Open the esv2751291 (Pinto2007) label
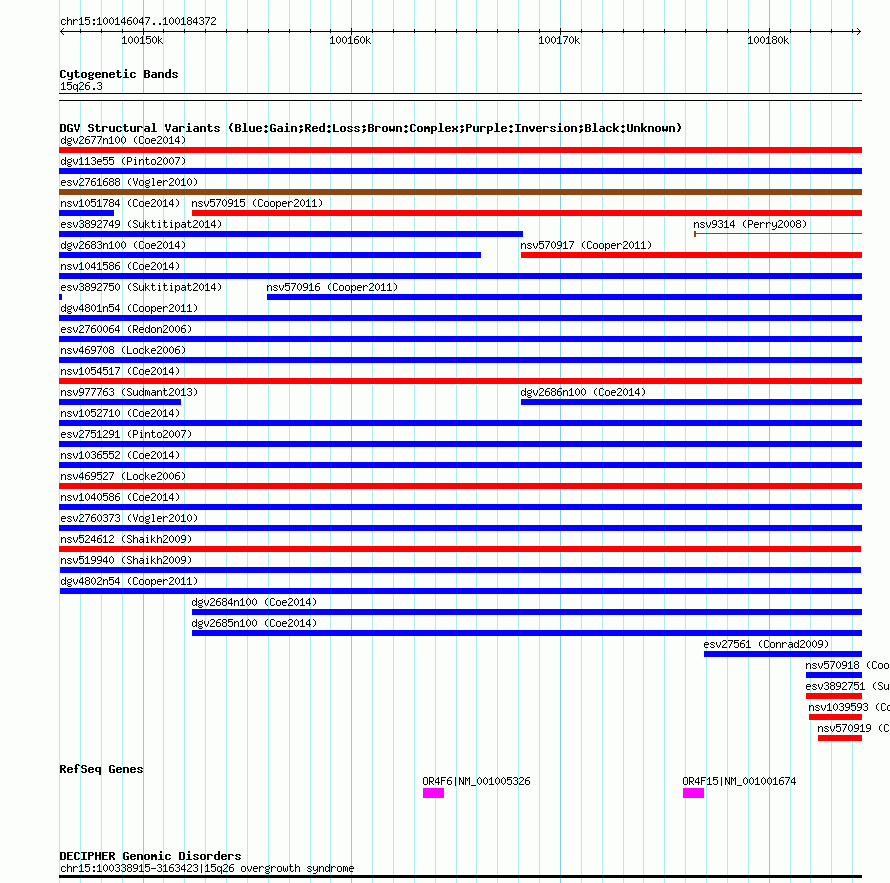 tap(126, 434)
